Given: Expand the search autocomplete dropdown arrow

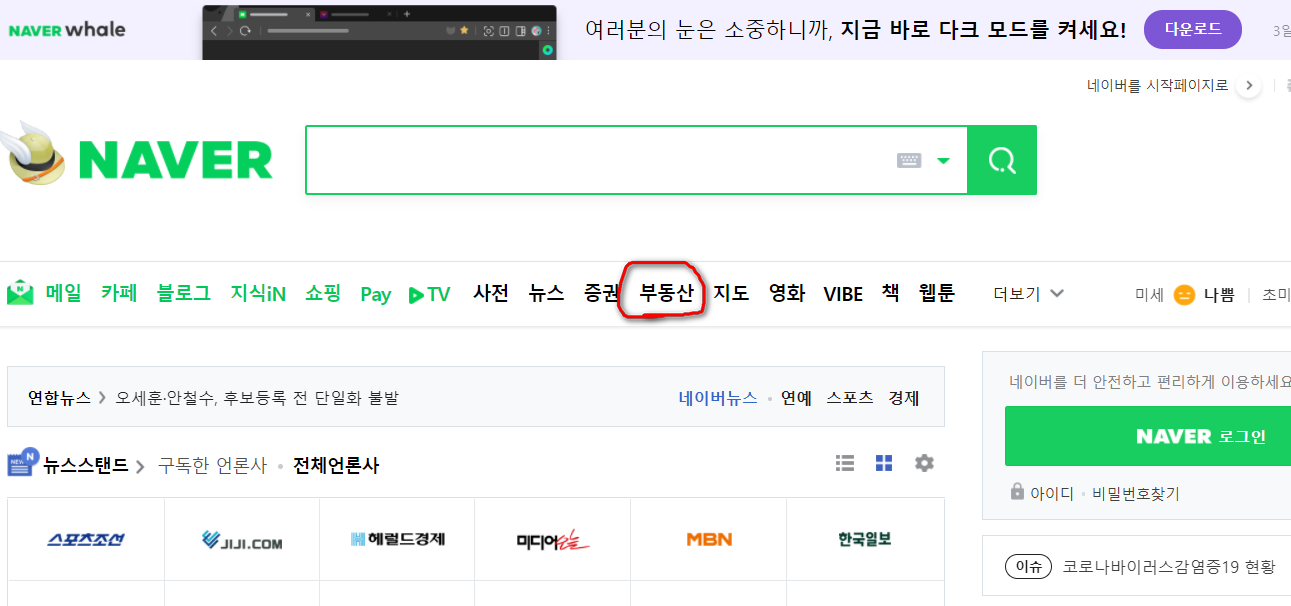Looking at the screenshot, I should click(x=943, y=161).
